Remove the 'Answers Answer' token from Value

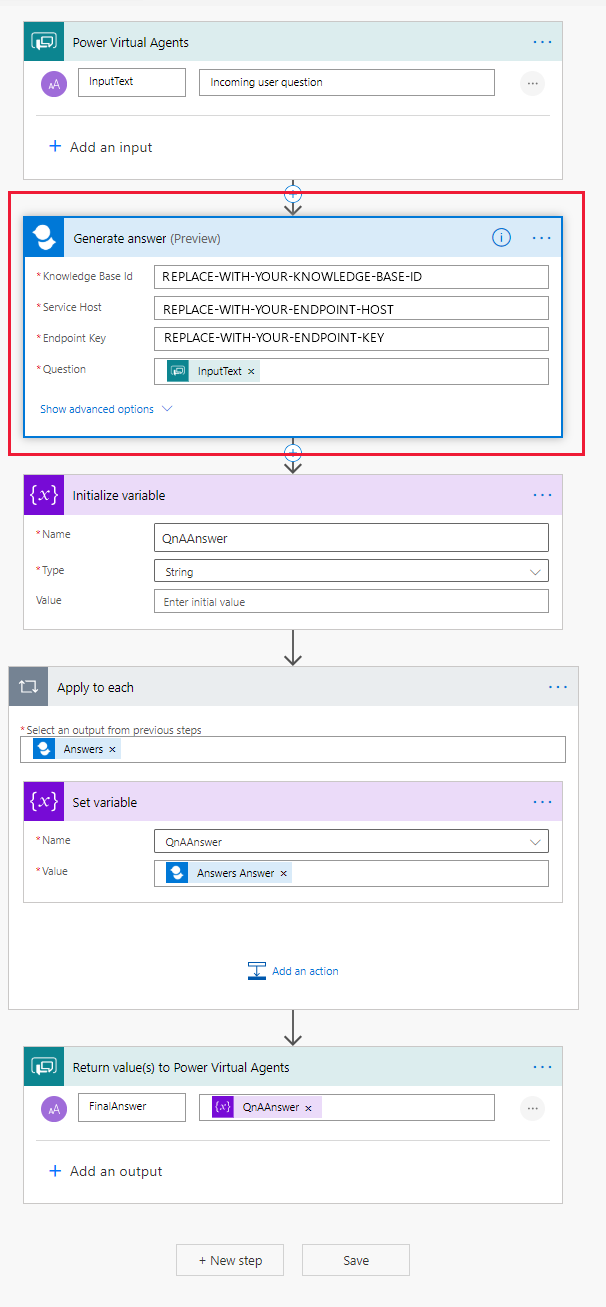point(283,873)
